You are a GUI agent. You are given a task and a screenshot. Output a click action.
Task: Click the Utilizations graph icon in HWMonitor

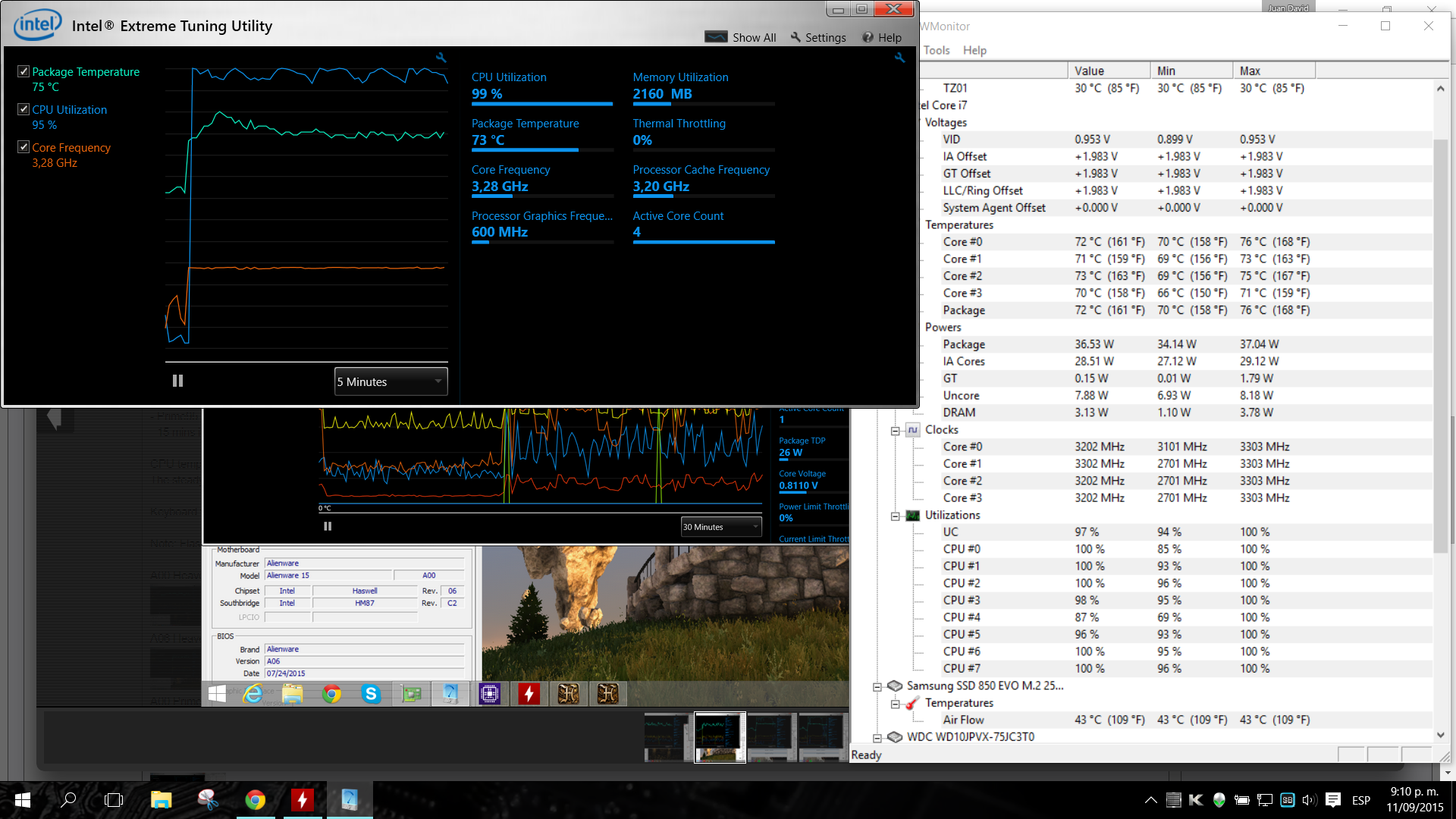tap(913, 516)
